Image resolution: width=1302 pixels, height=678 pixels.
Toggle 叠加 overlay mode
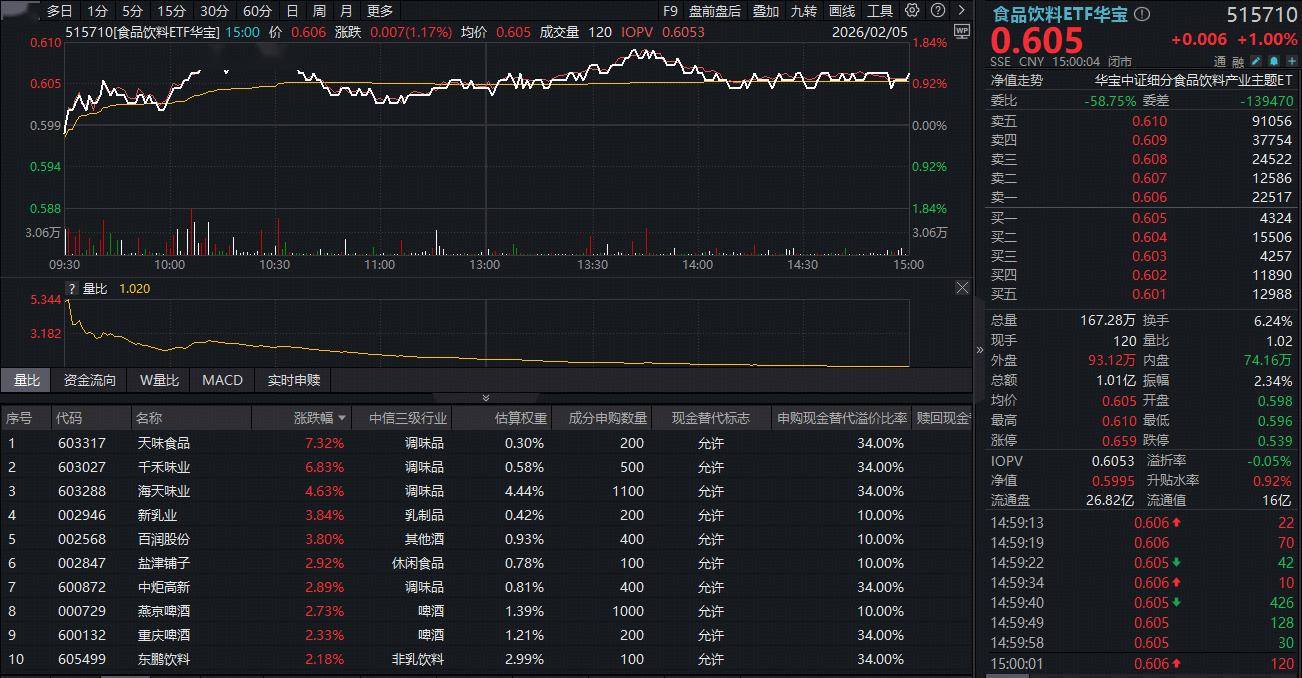tap(765, 11)
